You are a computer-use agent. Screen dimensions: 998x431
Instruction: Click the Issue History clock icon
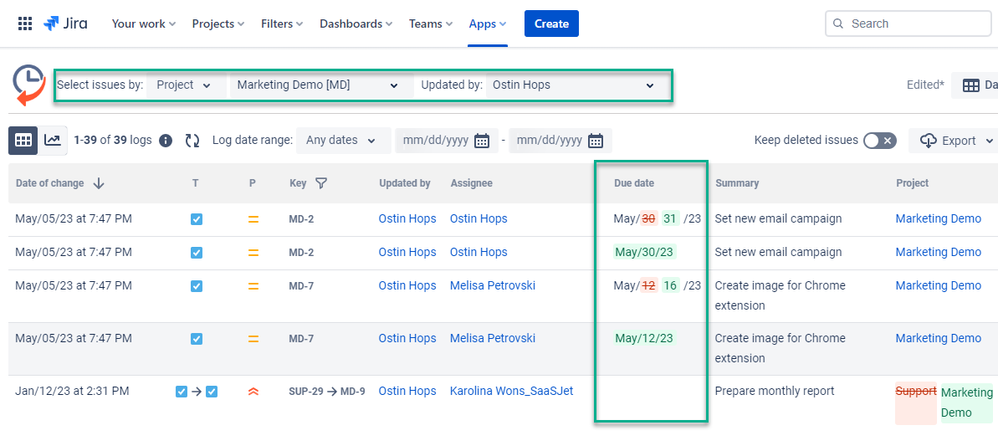(x=29, y=85)
